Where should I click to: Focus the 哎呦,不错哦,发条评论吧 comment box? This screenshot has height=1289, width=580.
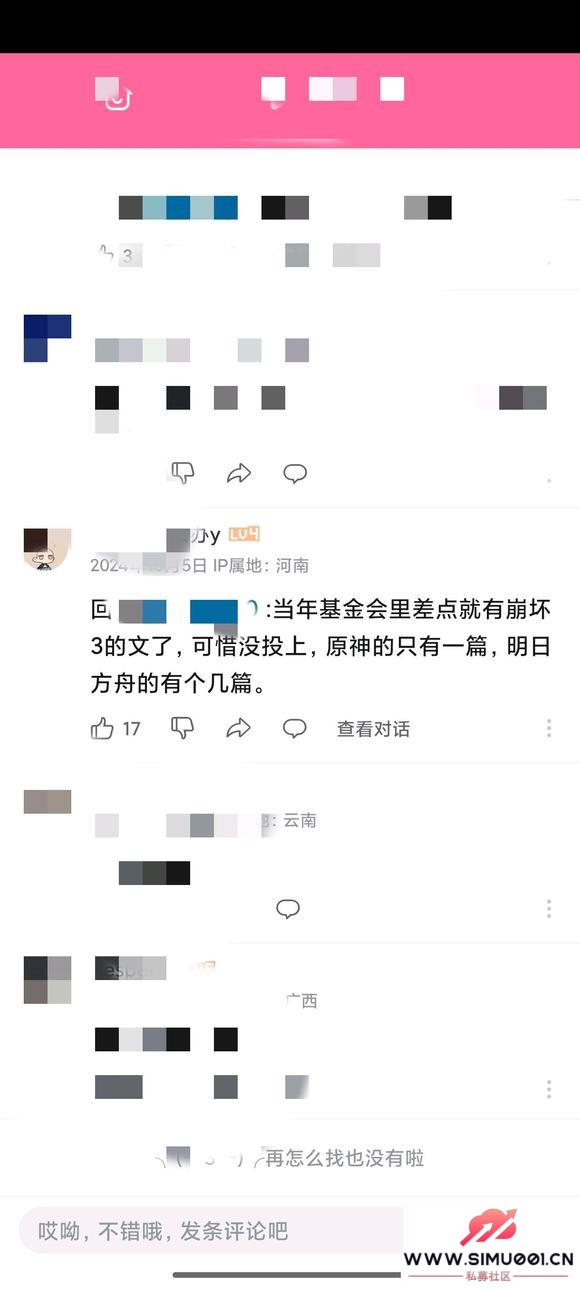pyautogui.click(x=211, y=1230)
